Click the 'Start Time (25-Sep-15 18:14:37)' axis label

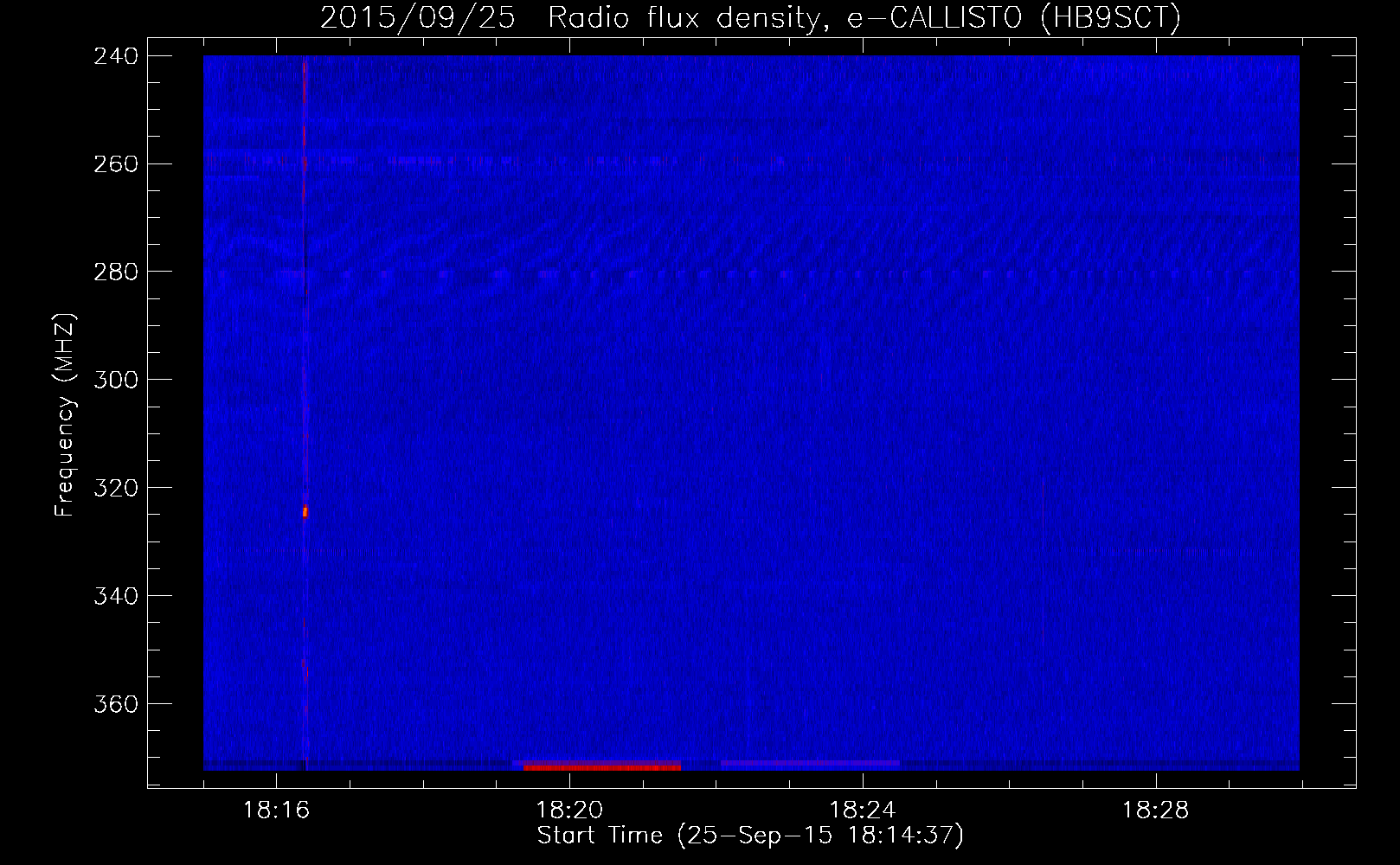click(750, 836)
